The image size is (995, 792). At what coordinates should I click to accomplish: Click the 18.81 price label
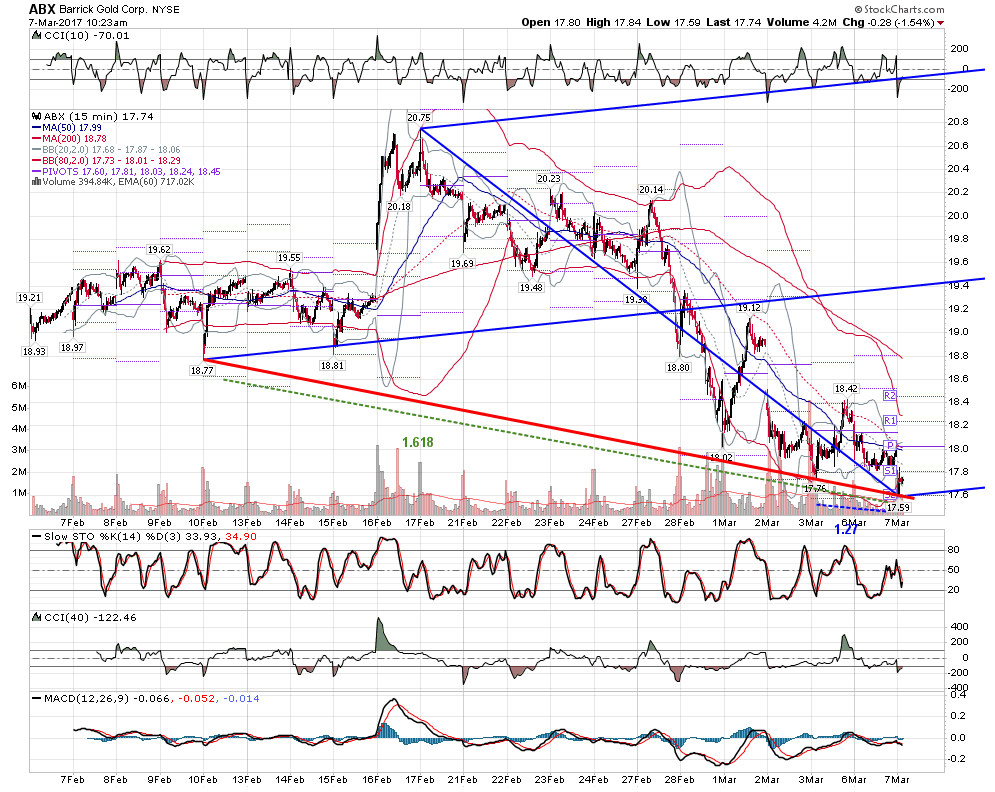point(332,366)
